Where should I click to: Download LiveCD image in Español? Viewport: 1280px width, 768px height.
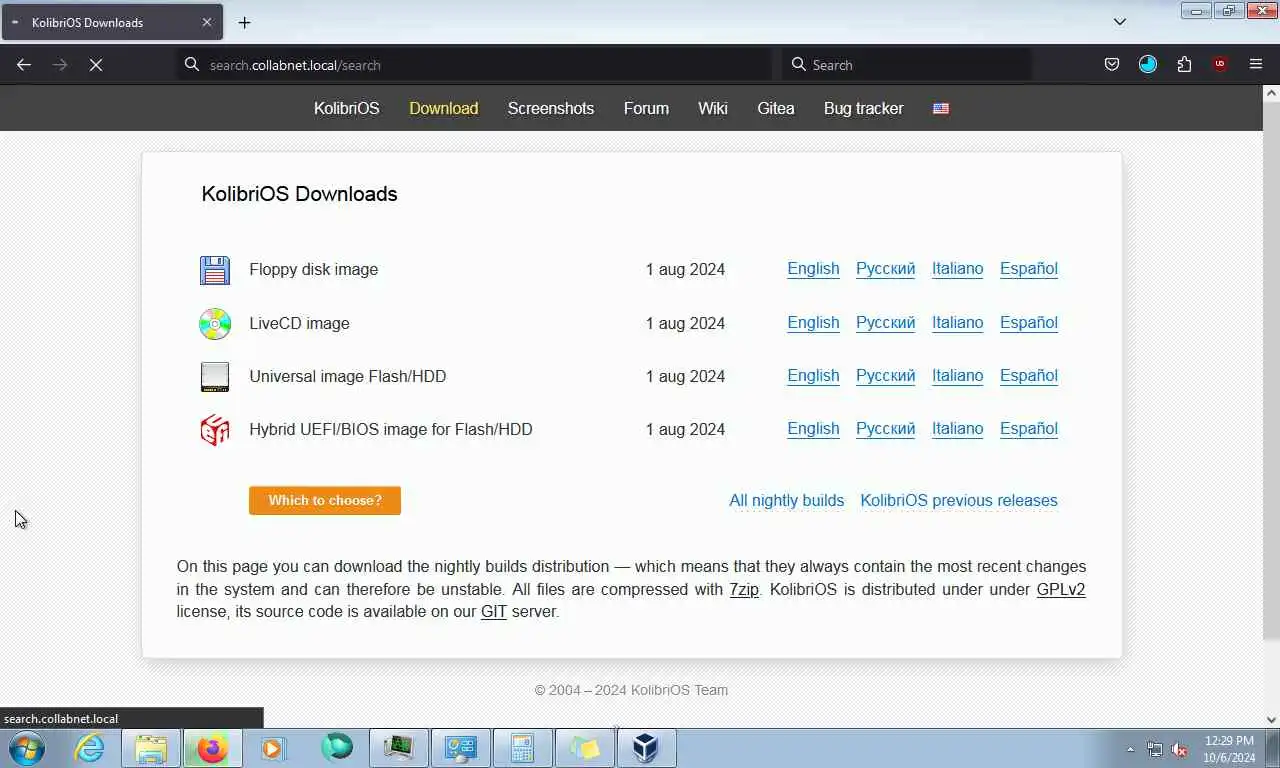pyautogui.click(x=1029, y=323)
